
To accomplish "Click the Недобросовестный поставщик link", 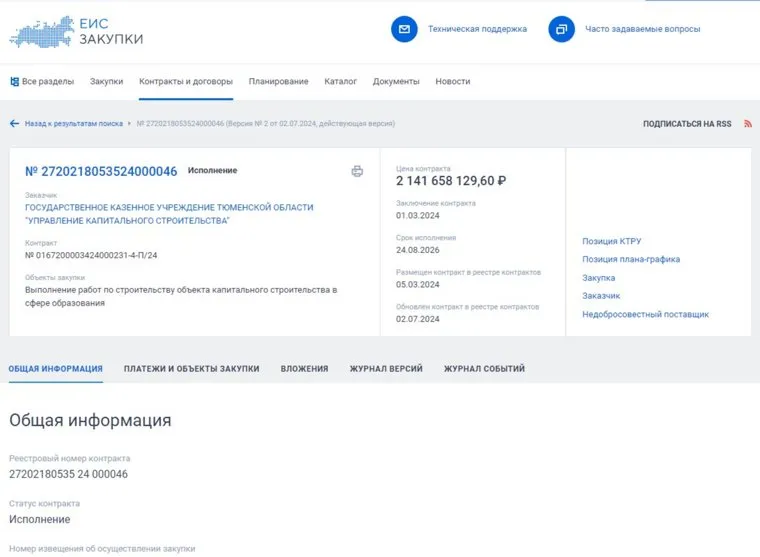I will pos(645,314).
